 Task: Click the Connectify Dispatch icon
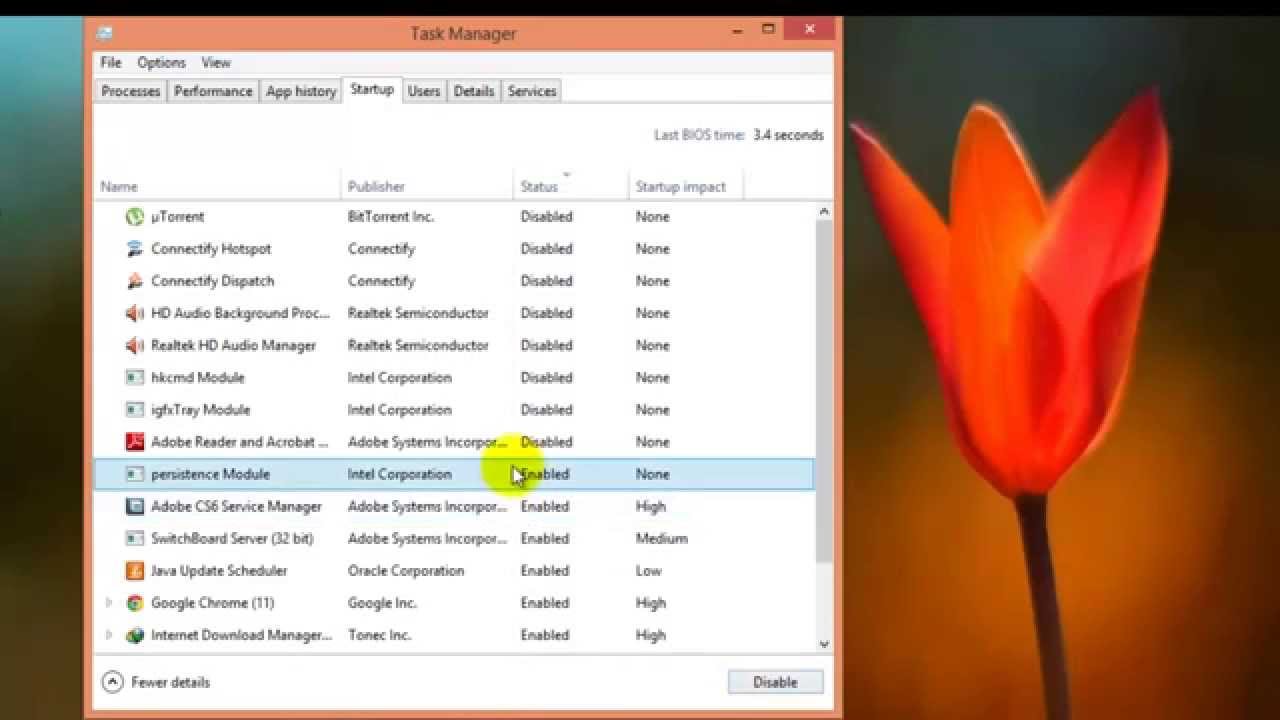coord(135,280)
